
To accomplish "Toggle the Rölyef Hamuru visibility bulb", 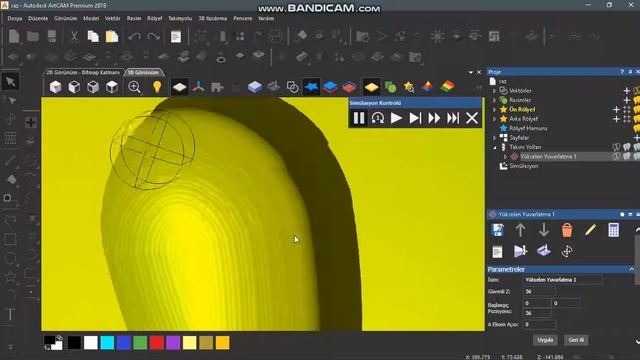I will coord(637,128).
